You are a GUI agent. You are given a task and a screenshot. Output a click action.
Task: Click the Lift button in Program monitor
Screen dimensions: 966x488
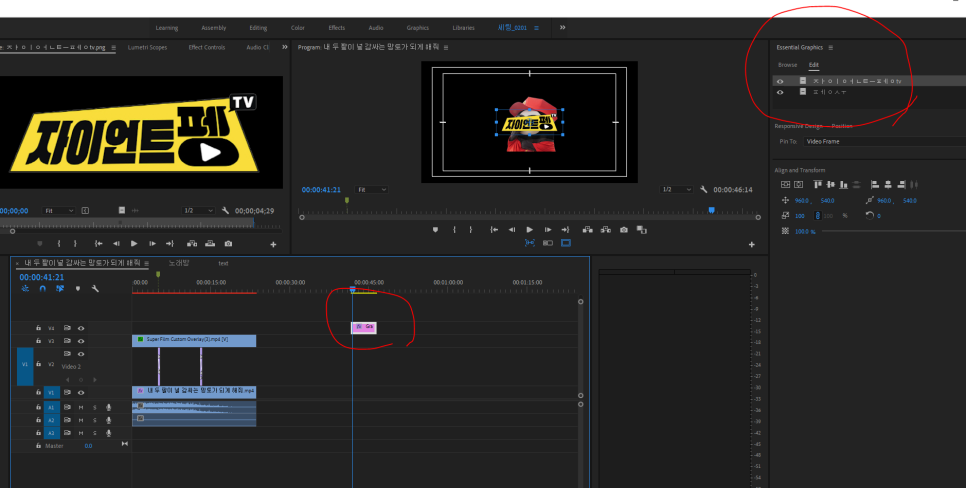(x=587, y=229)
